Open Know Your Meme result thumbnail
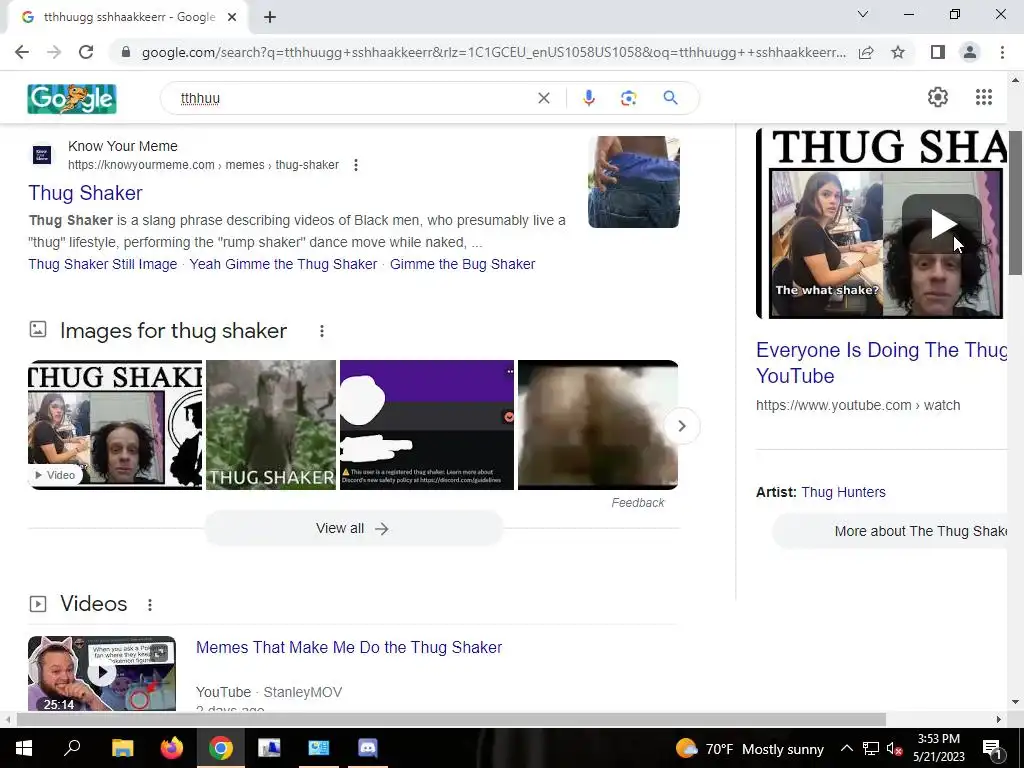The image size is (1024, 768). tap(633, 182)
